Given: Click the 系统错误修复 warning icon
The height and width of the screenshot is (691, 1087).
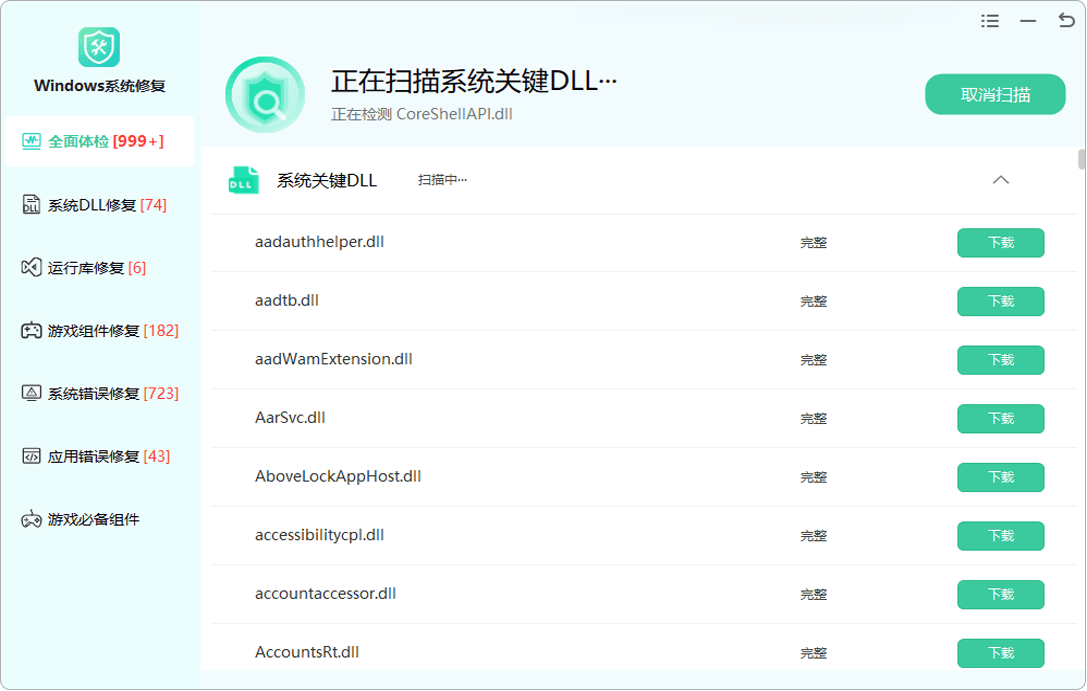Looking at the screenshot, I should tap(31, 394).
